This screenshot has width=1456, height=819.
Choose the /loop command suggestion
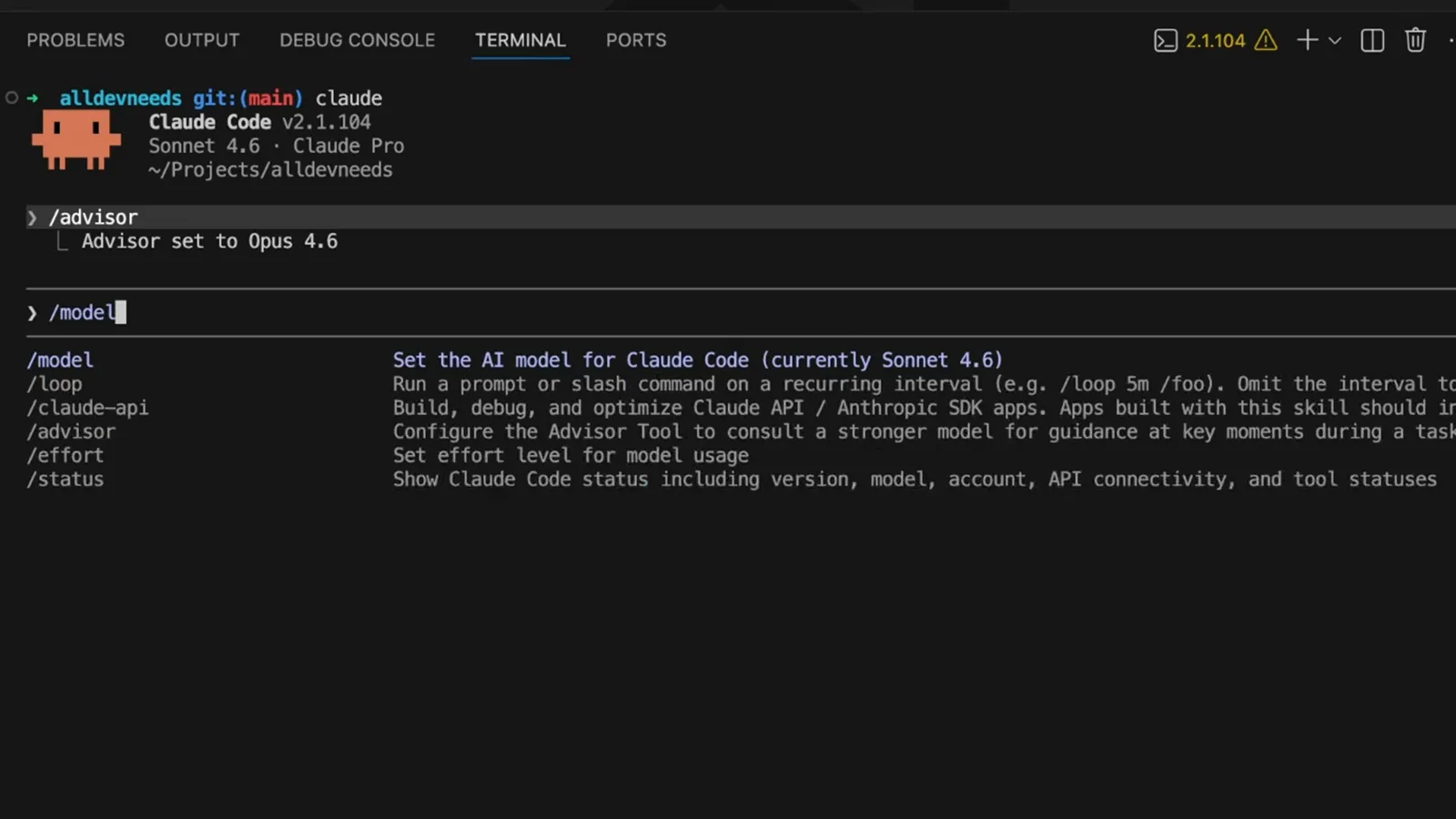tap(55, 384)
